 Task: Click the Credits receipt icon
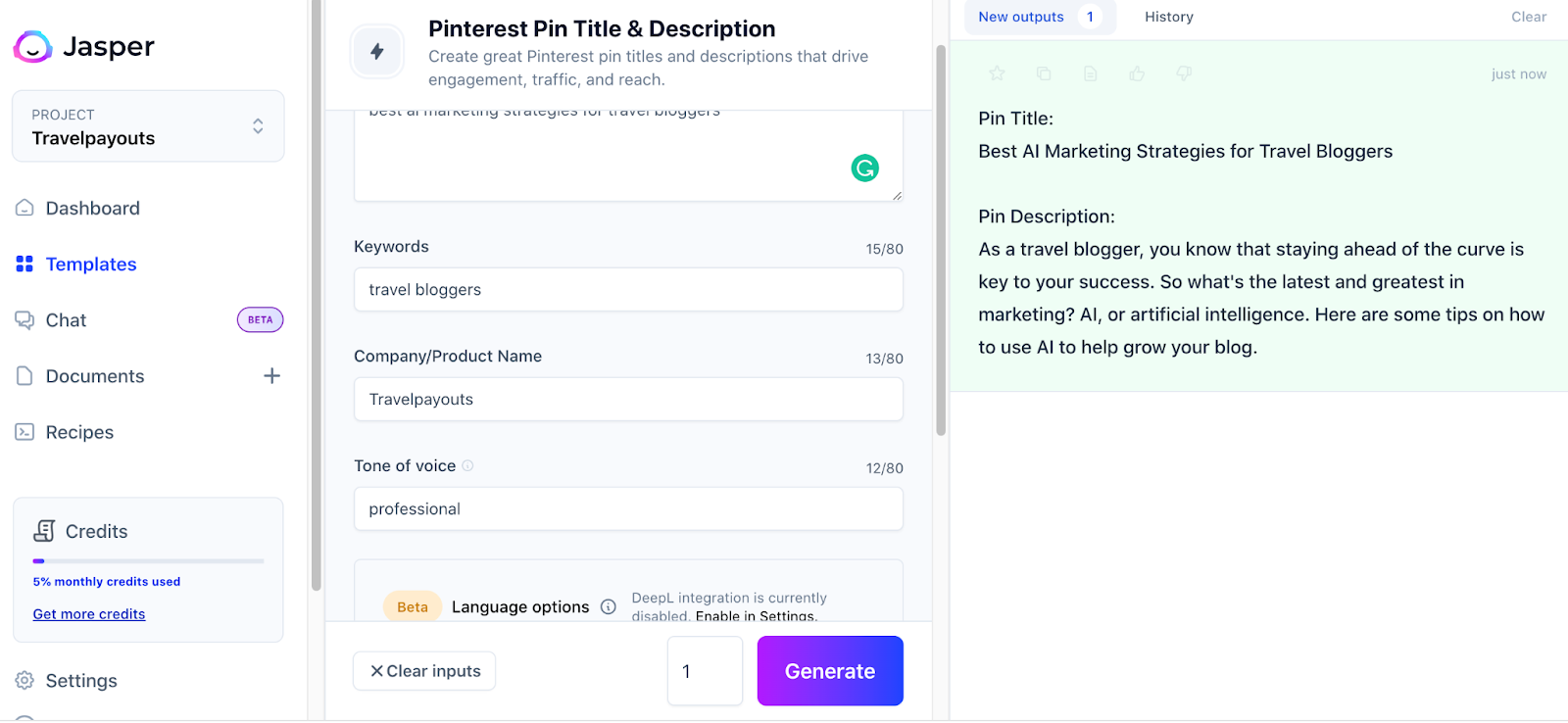point(44,531)
